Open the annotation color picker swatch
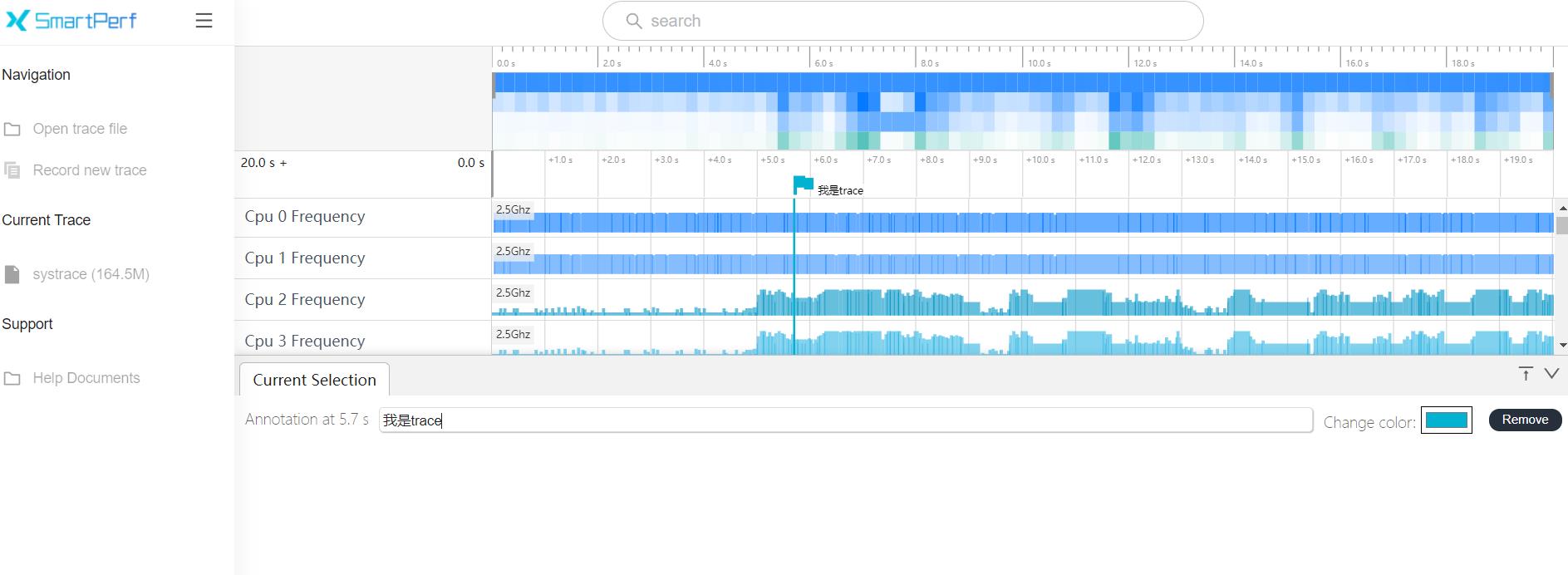The height and width of the screenshot is (575, 1568). click(x=1446, y=420)
